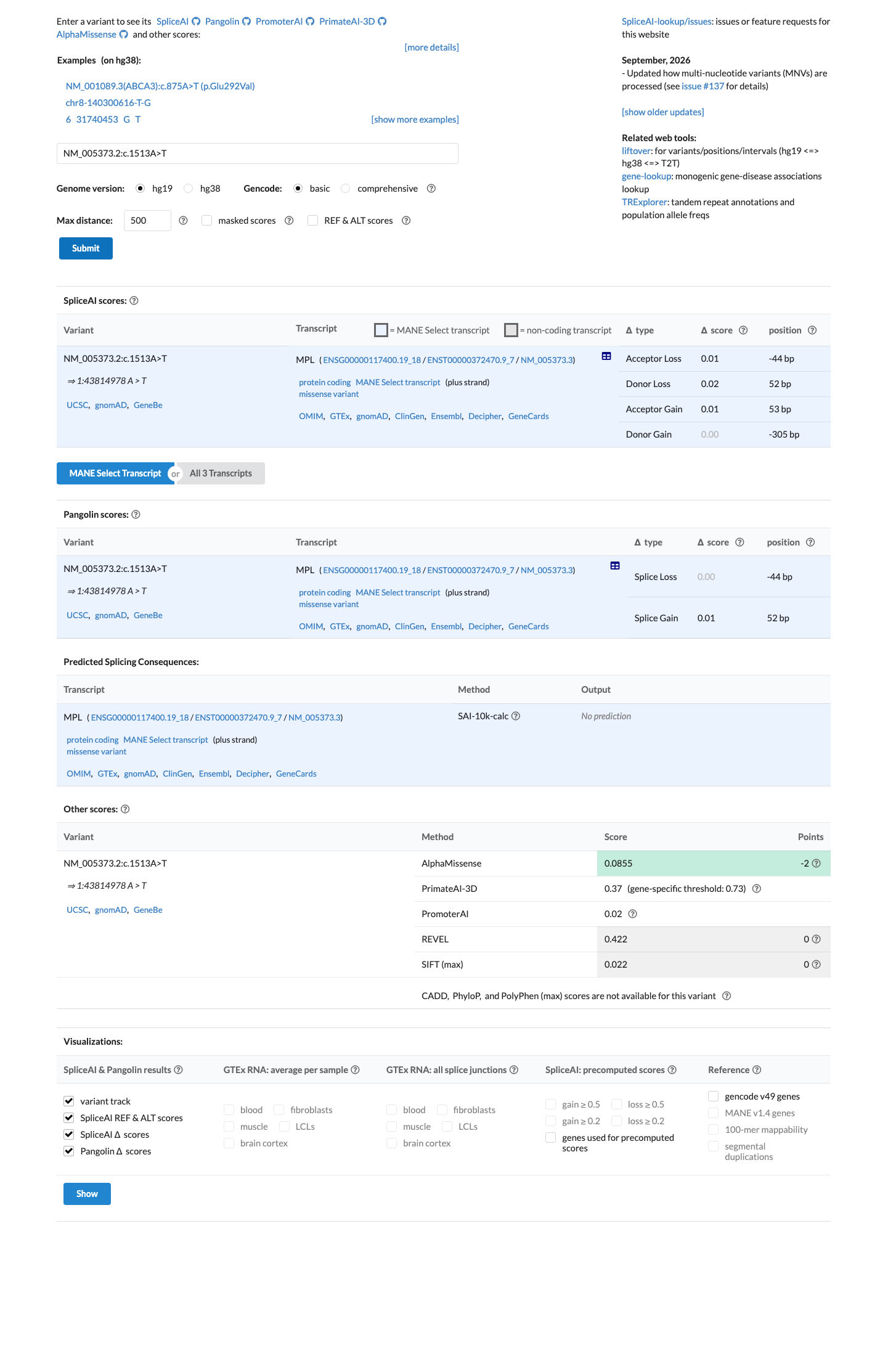Show SAI-10k-calc method help

tap(516, 716)
